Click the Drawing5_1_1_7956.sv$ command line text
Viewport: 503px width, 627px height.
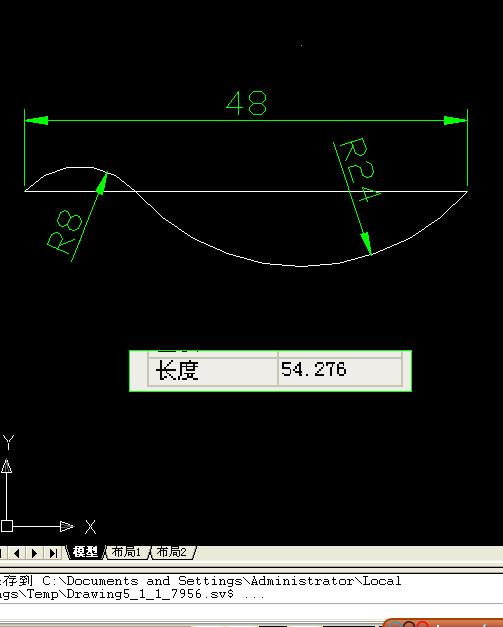(x=150, y=594)
